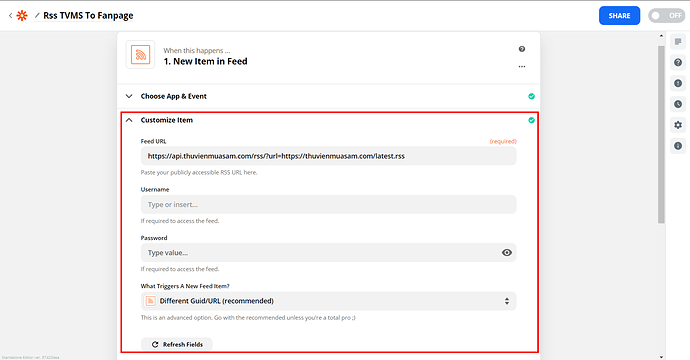Click the scrollbar up arrow
The height and width of the screenshot is (360, 690).
click(661, 36)
